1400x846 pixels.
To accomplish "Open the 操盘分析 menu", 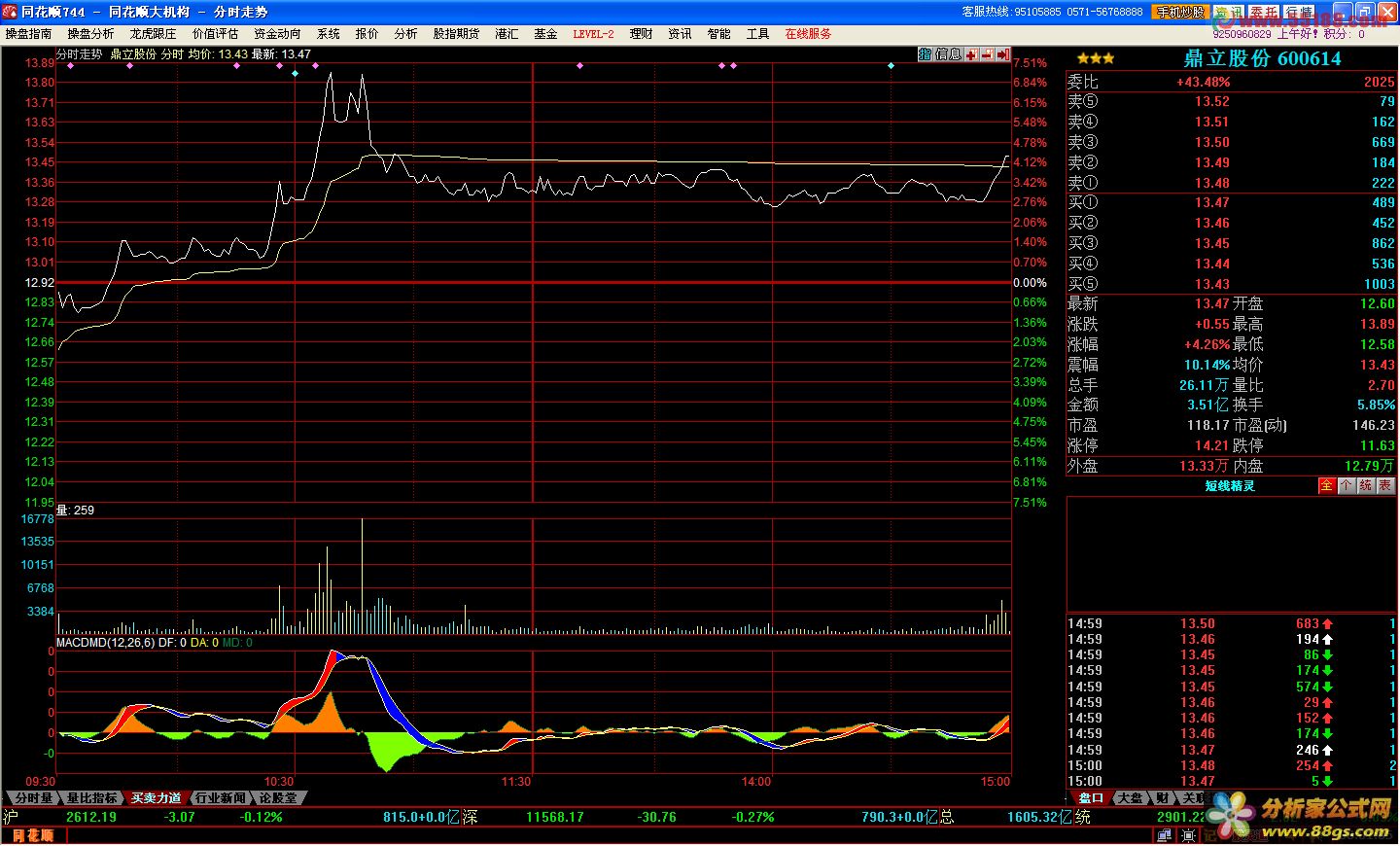I will 91,34.
